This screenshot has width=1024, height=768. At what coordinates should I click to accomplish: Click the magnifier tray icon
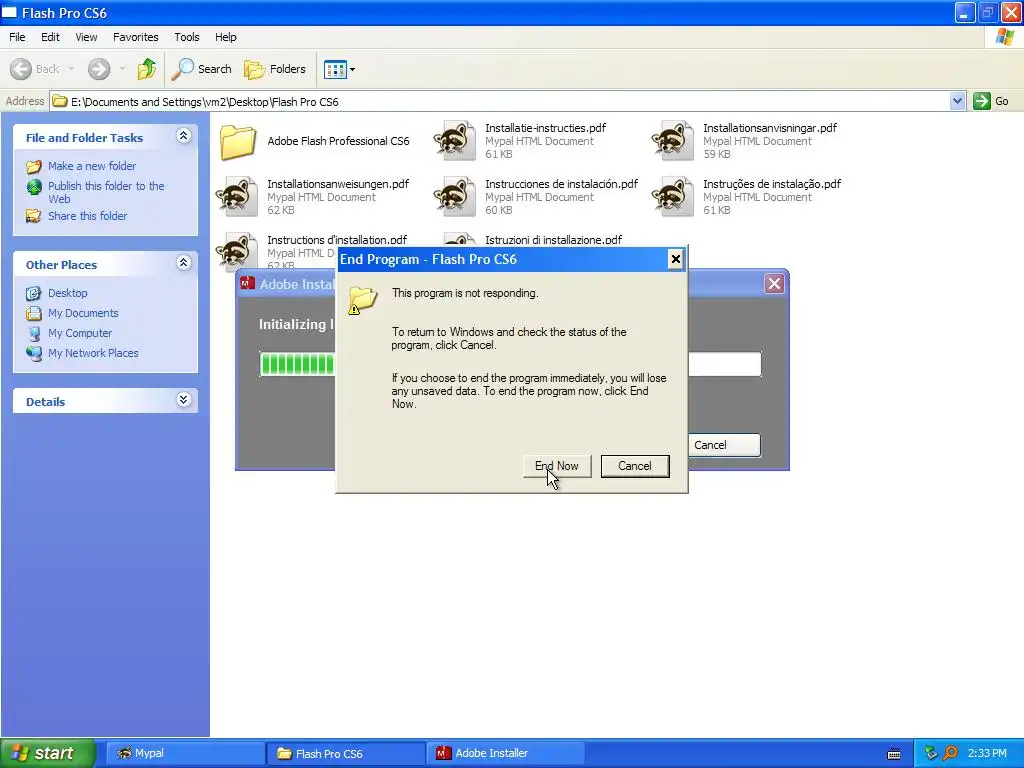click(950, 753)
